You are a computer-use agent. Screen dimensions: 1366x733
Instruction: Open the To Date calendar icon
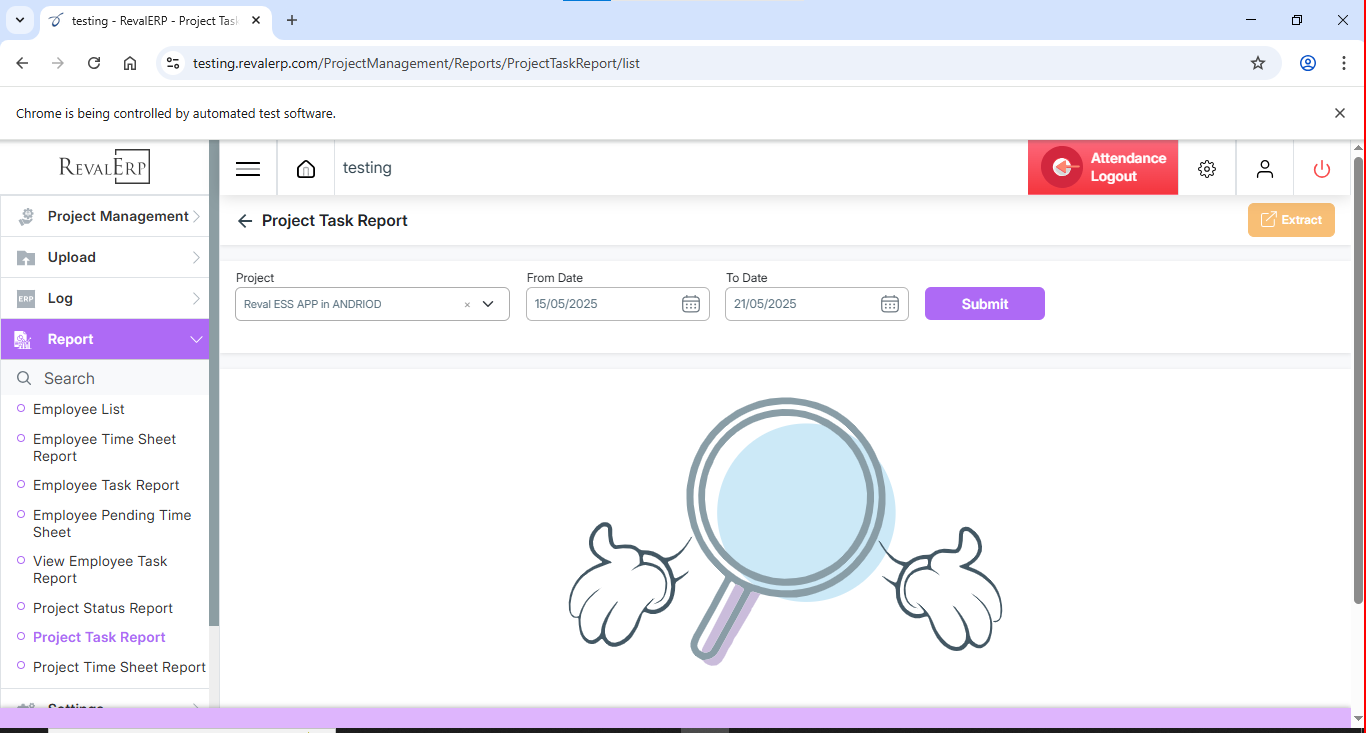point(889,304)
